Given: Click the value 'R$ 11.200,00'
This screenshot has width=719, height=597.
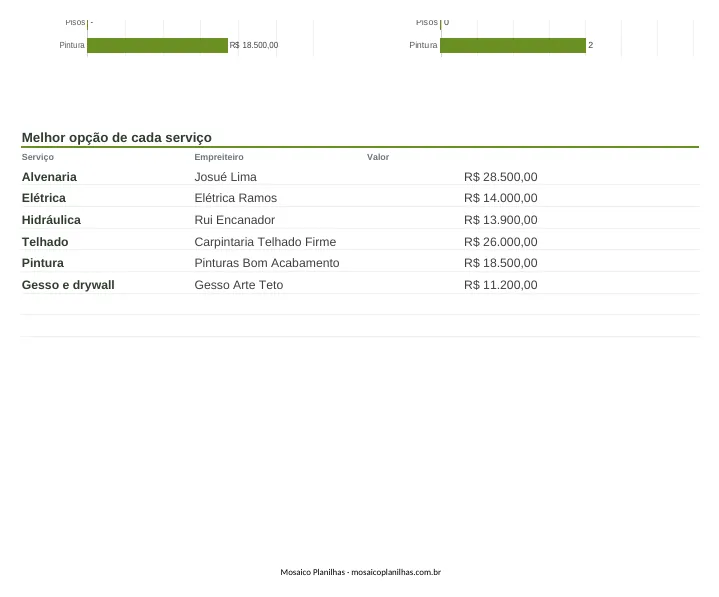Looking at the screenshot, I should pos(501,285).
